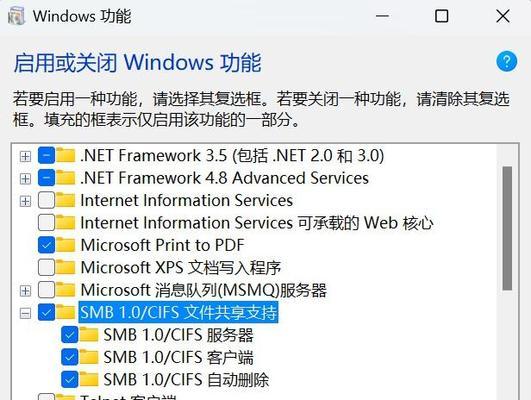This screenshot has width=531, height=400.
Task: Click the Windows Features title bar app icon
Action: point(16,16)
